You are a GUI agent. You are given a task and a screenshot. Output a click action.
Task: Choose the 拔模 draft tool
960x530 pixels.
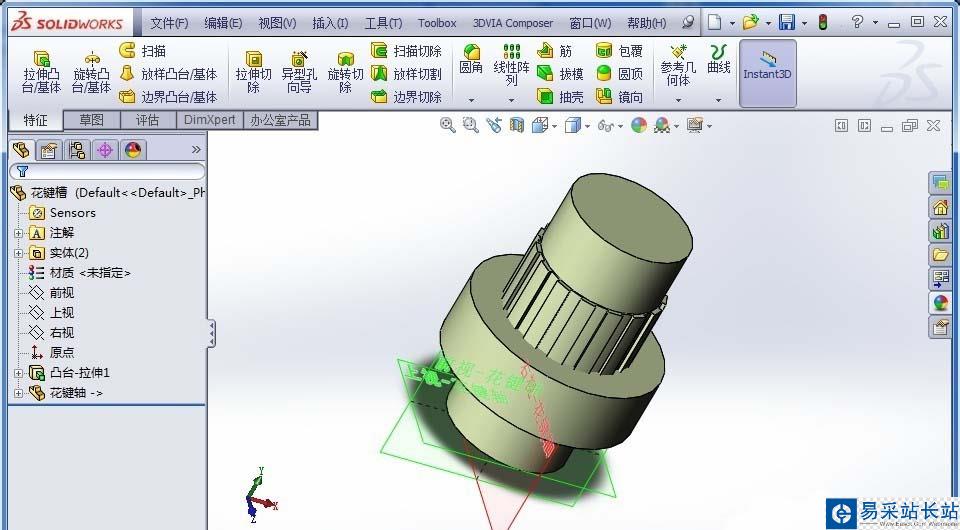tap(560, 74)
